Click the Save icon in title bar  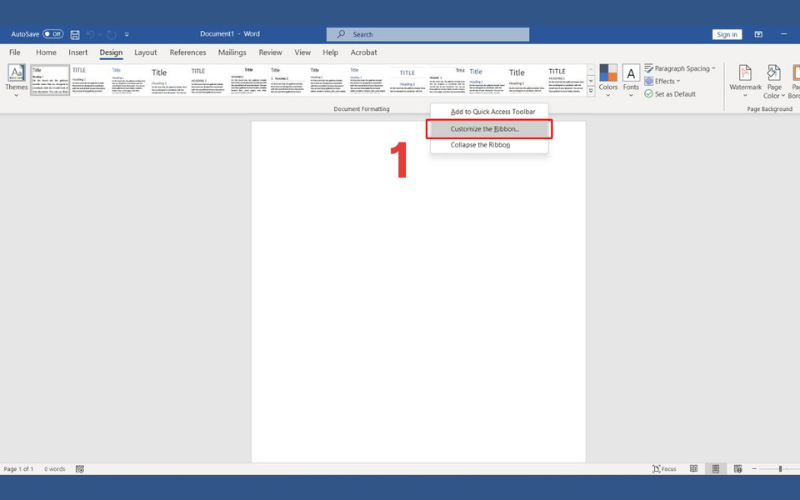75,34
